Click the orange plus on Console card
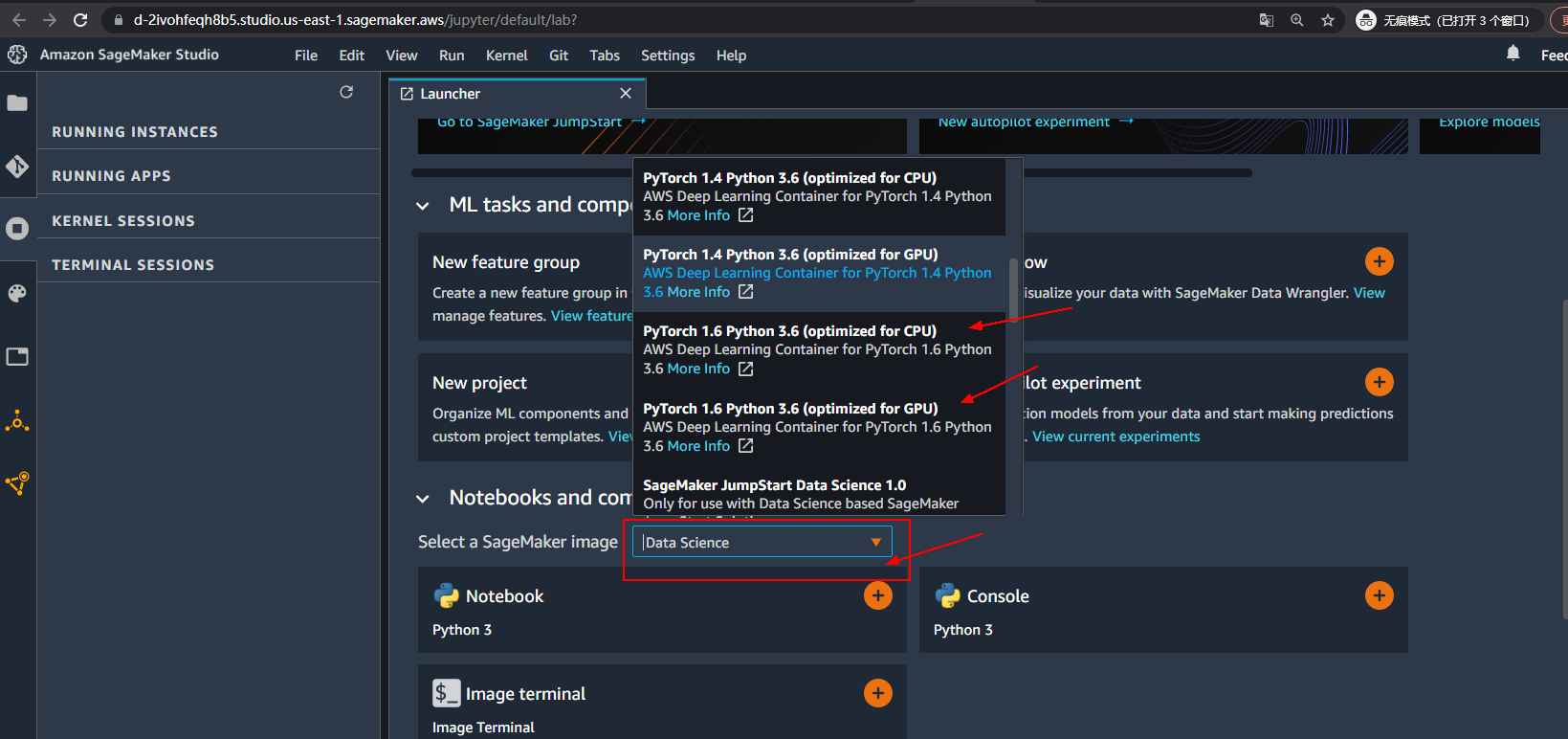Viewport: 1568px width, 739px height. point(1380,595)
